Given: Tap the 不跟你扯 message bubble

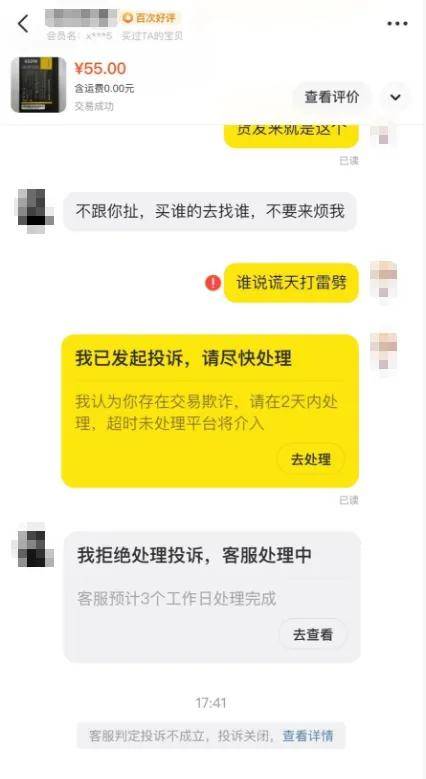Looking at the screenshot, I should pyautogui.click(x=210, y=212).
